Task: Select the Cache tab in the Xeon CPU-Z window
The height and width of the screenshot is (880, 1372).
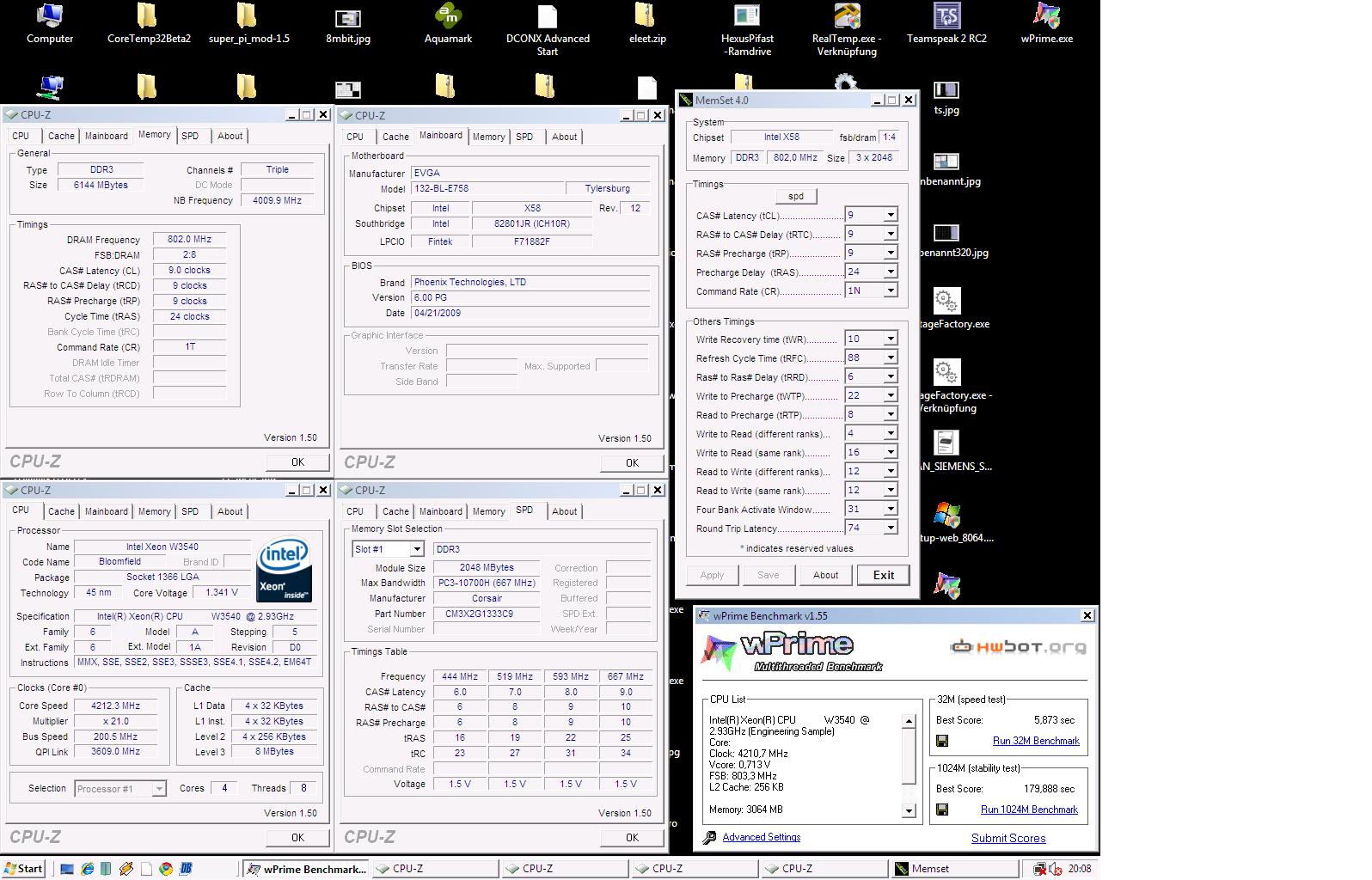Action: (x=61, y=511)
